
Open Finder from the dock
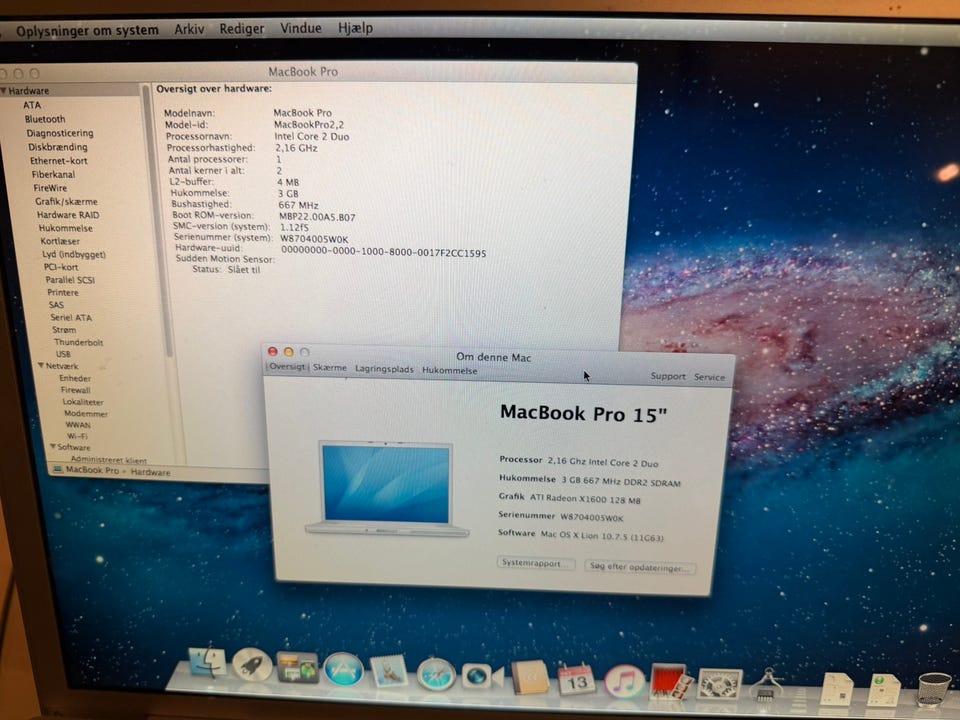(x=207, y=664)
